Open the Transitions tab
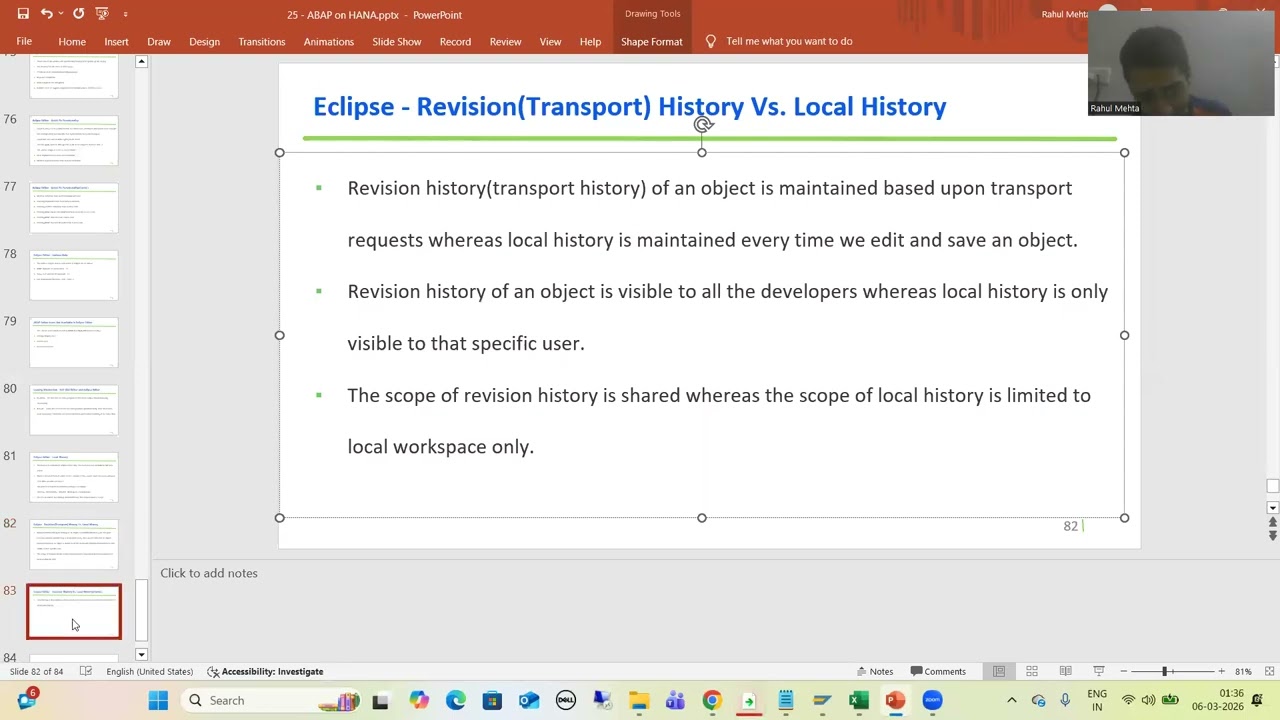 click(x=262, y=41)
